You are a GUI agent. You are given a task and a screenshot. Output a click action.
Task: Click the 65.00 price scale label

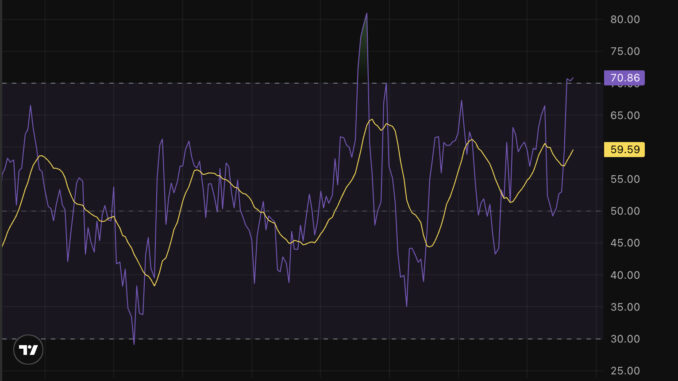pos(625,115)
